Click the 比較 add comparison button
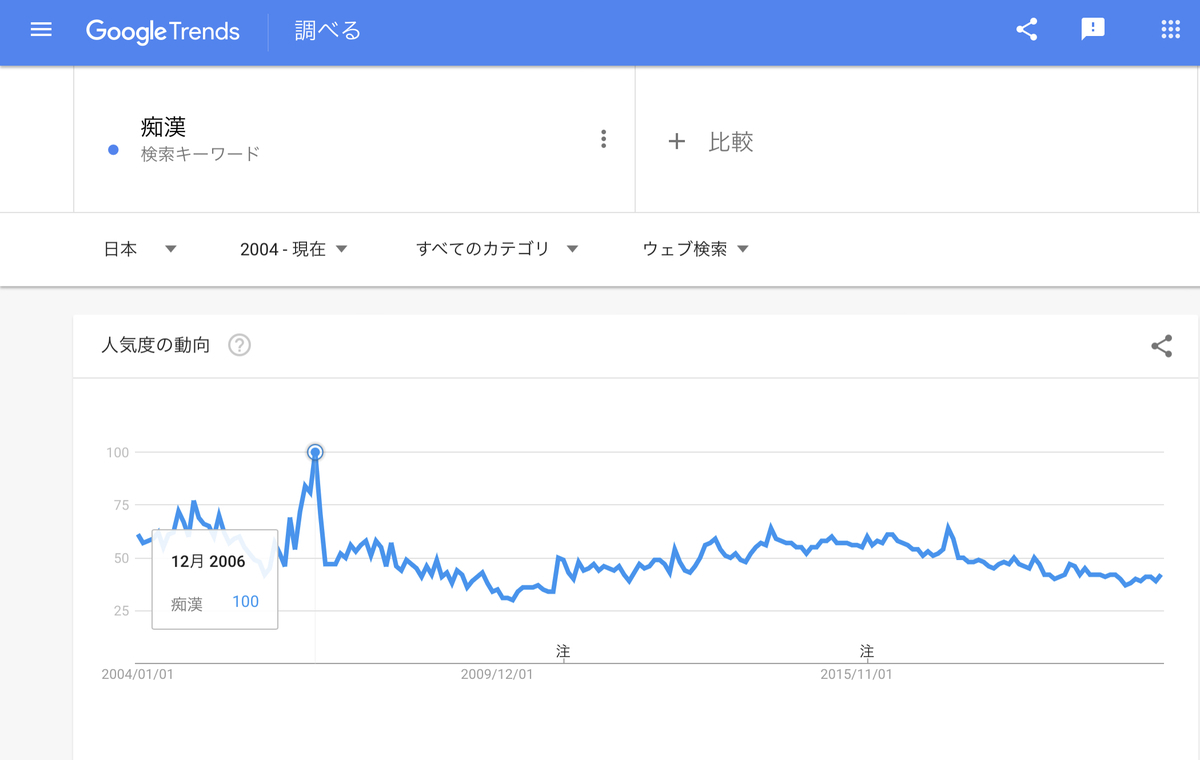1200x760 pixels. (x=710, y=141)
